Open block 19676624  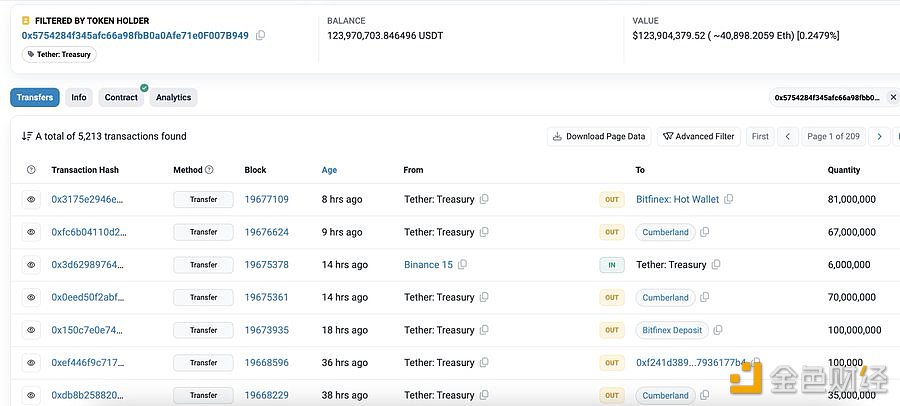[266, 232]
